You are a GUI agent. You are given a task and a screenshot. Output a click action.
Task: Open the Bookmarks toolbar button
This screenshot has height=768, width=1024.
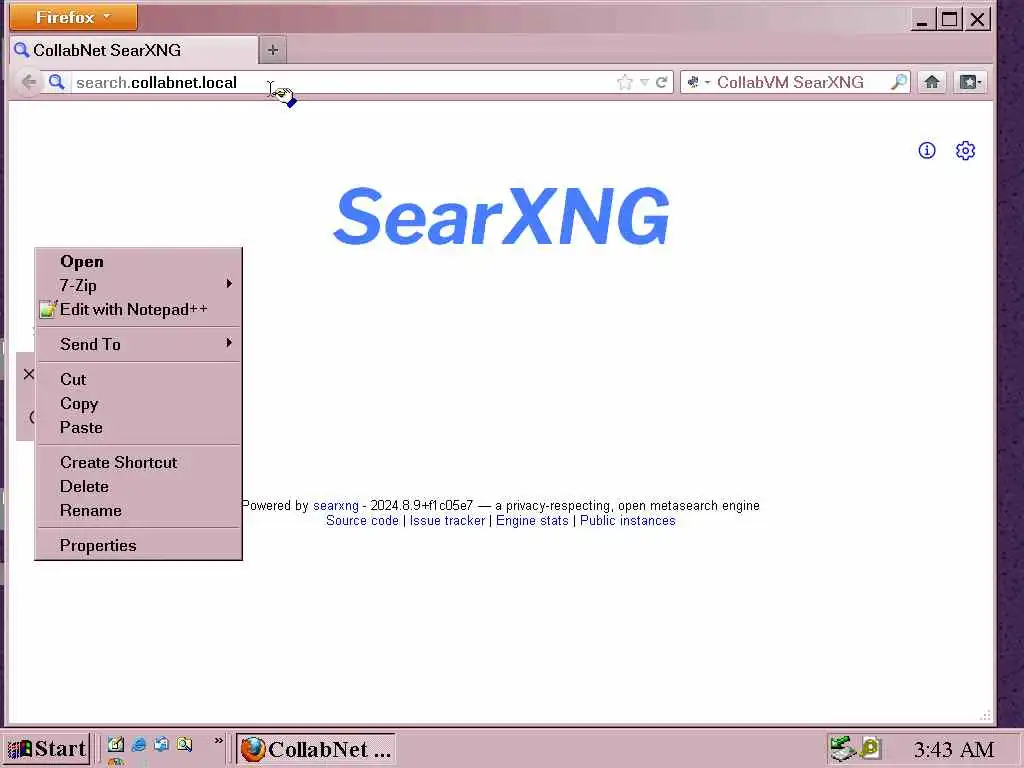point(970,82)
